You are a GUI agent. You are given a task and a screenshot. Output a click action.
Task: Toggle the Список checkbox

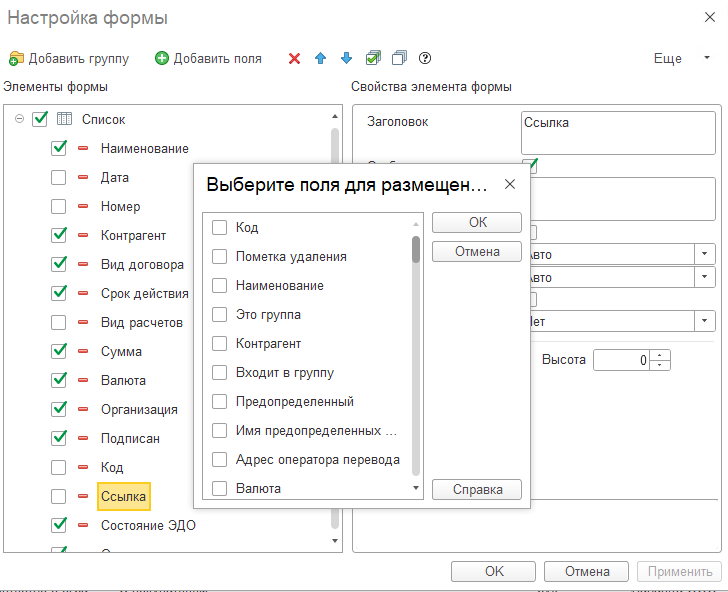40,119
